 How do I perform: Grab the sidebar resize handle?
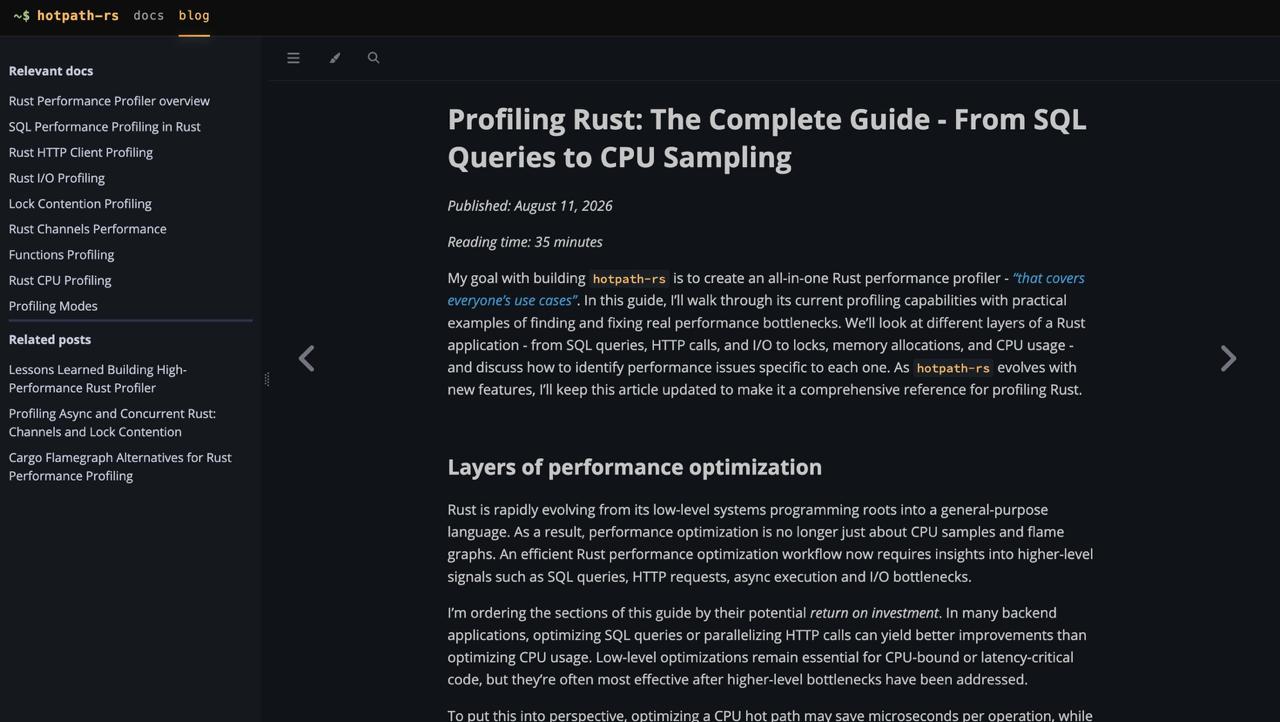(266, 379)
